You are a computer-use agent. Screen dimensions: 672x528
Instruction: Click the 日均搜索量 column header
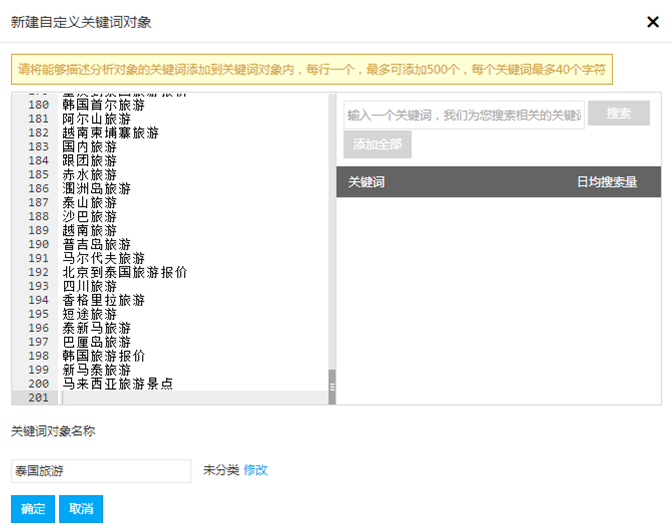tap(606, 182)
